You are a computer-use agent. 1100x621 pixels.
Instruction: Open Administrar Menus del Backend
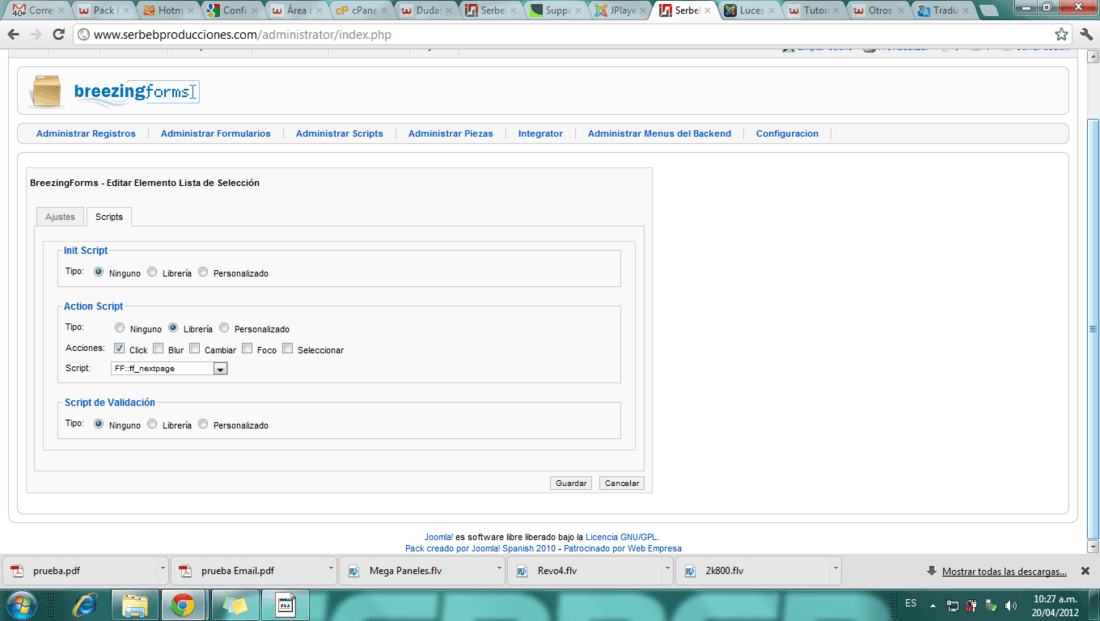tap(659, 133)
